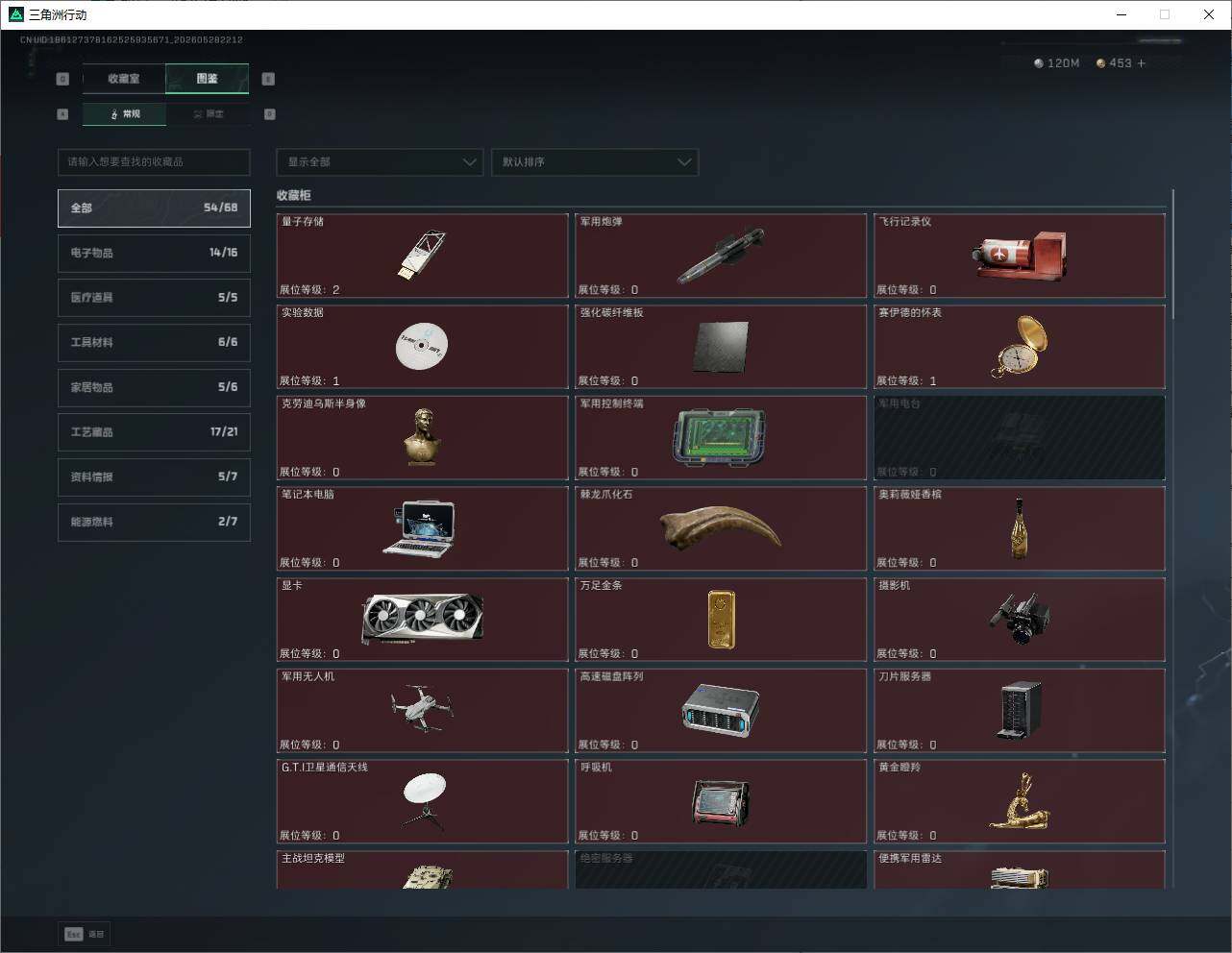Click the Esc 返回 back button
The height and width of the screenshot is (953, 1232).
coord(85,934)
